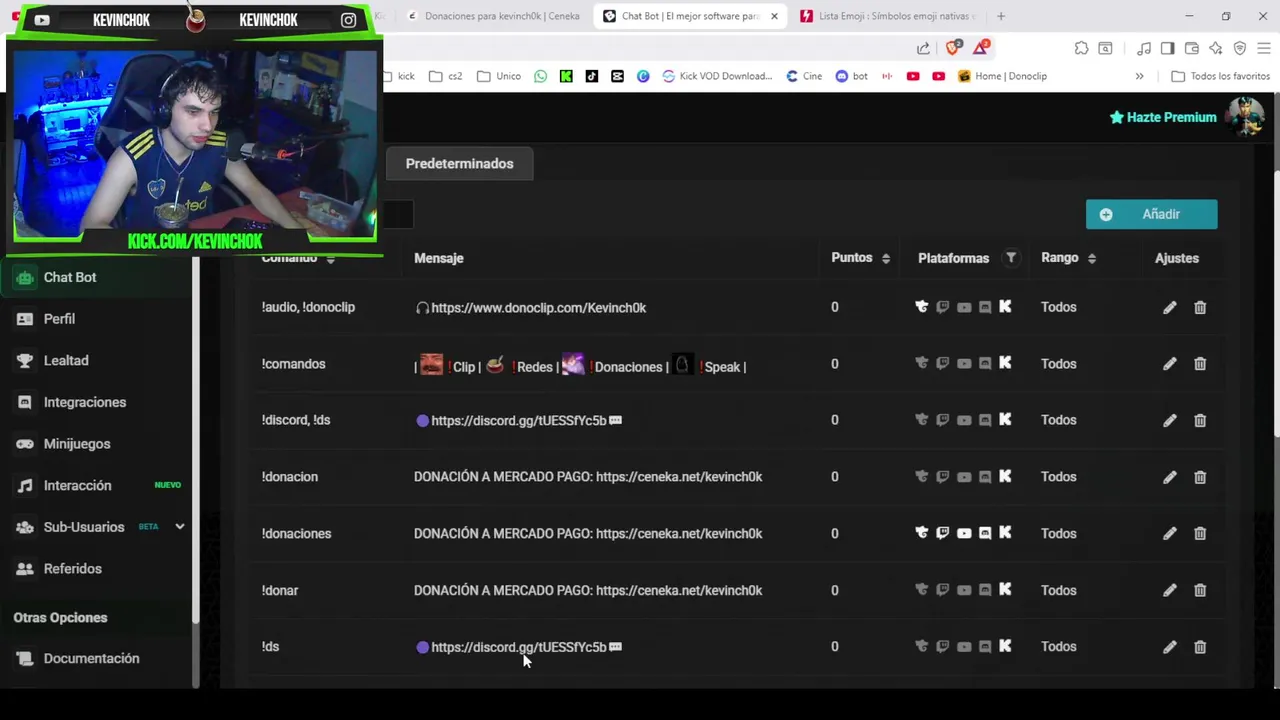Edit the !discord, !ds command
Screen dimensions: 1280x720
pos(1169,420)
